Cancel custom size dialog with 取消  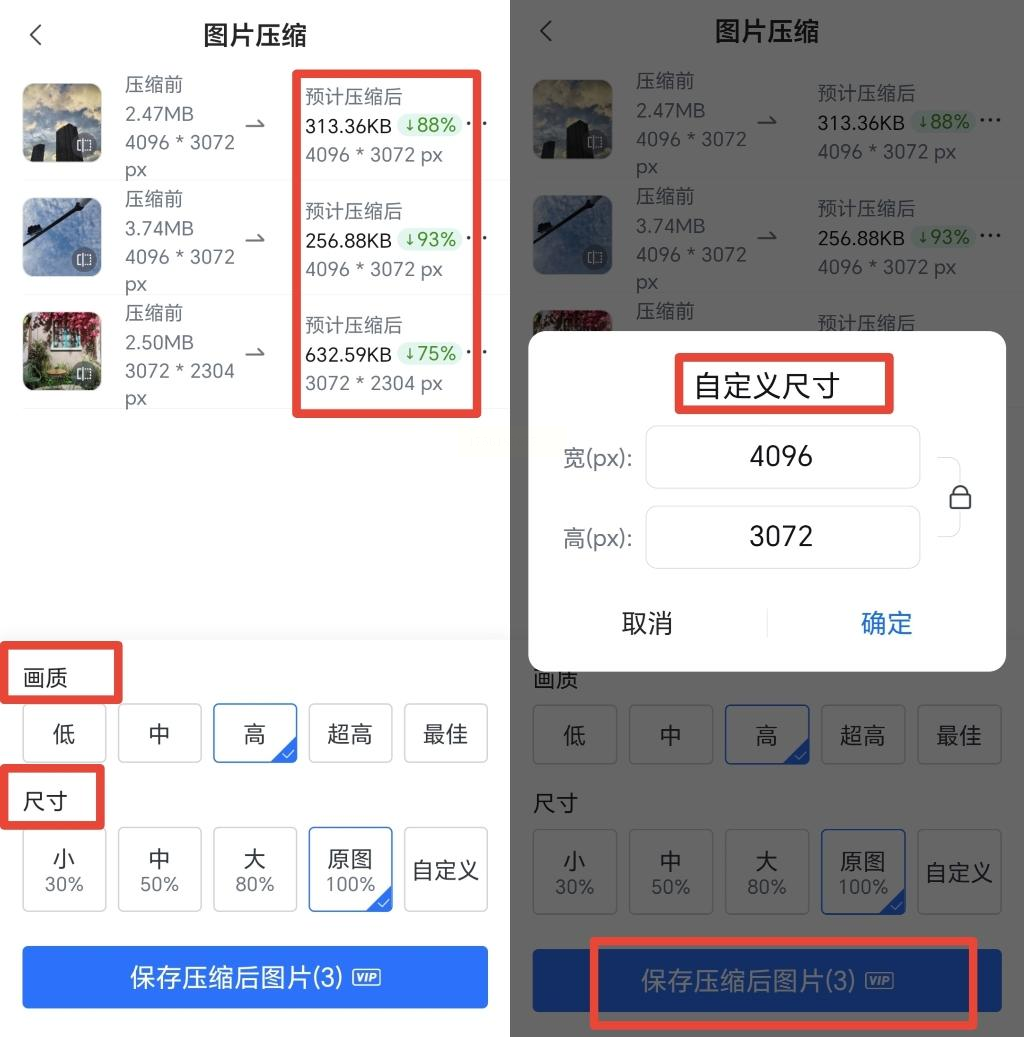(x=647, y=623)
